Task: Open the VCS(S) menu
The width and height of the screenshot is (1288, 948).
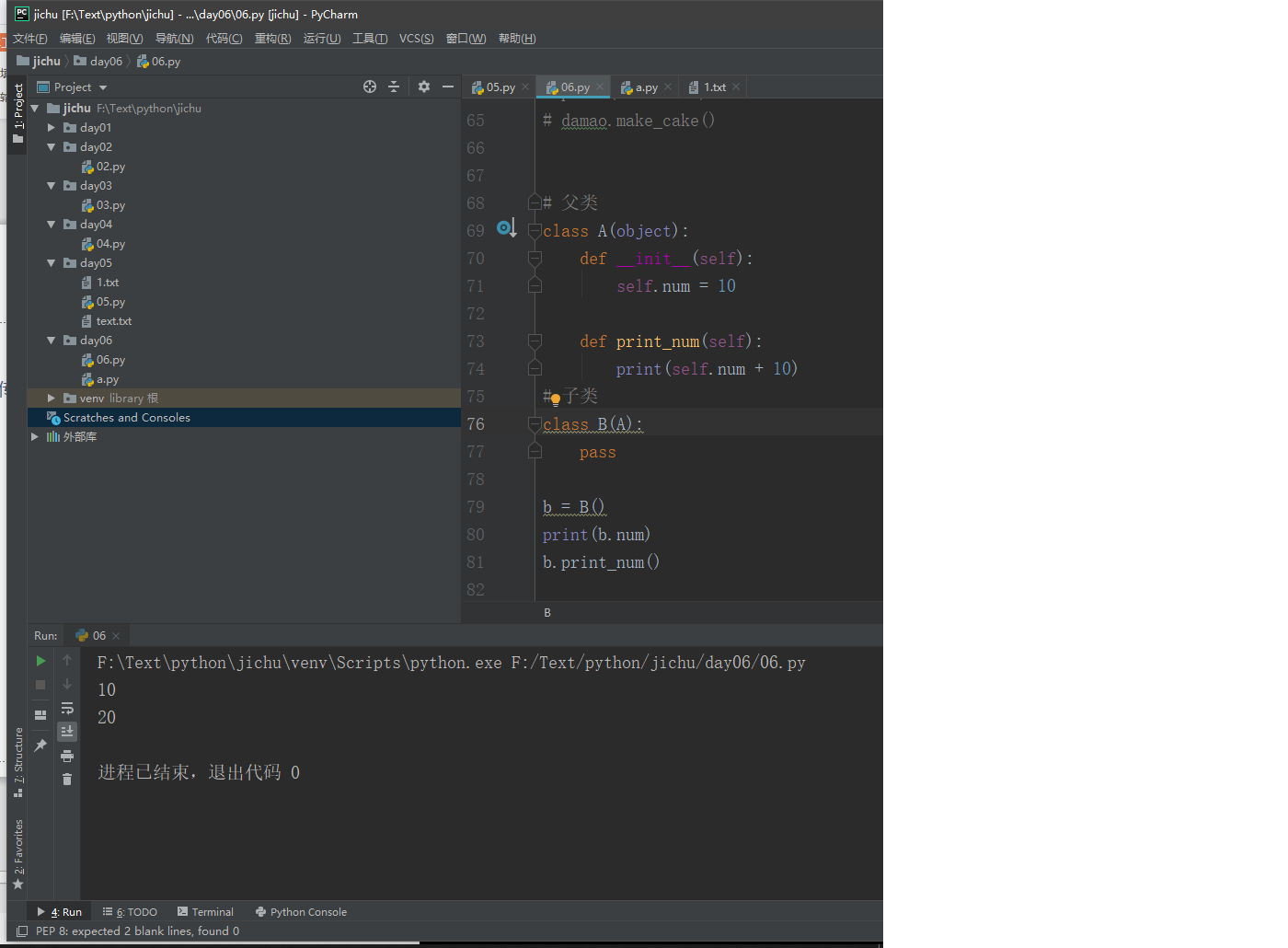Action: point(417,39)
